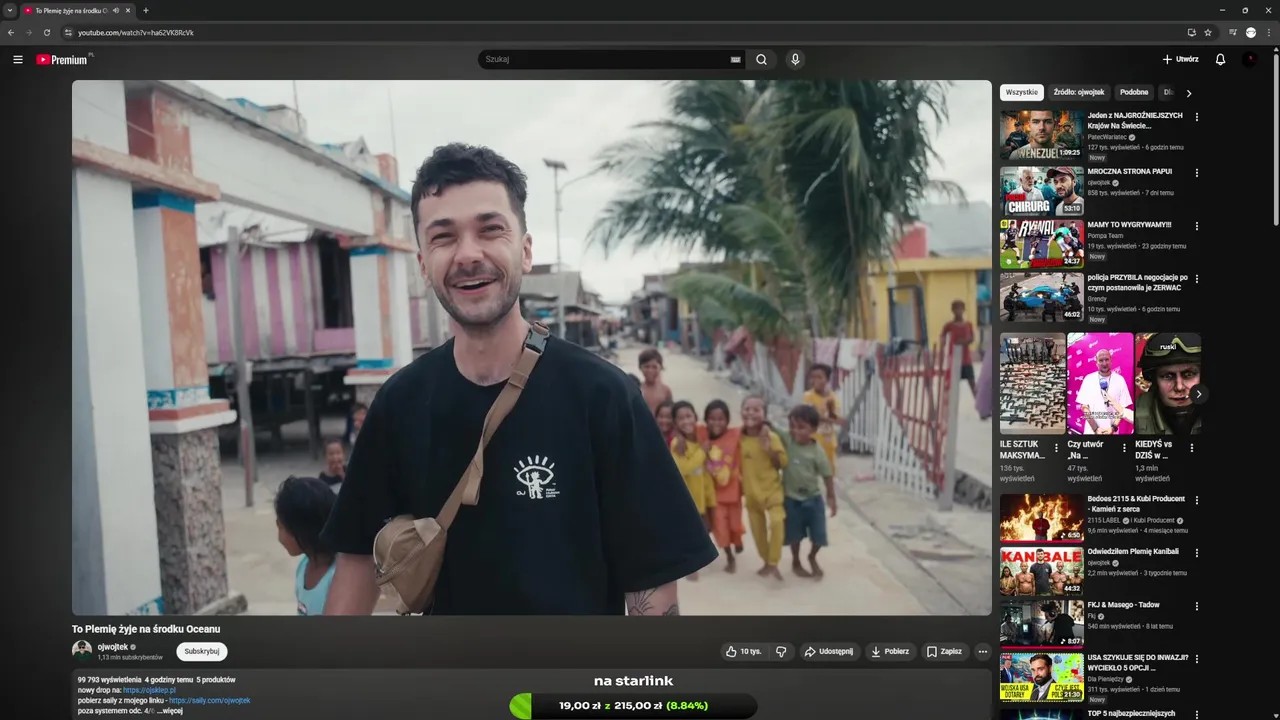
Task: Open the KIEDYŚ vs DZIŚ short
Action: pyautogui.click(x=1168, y=384)
